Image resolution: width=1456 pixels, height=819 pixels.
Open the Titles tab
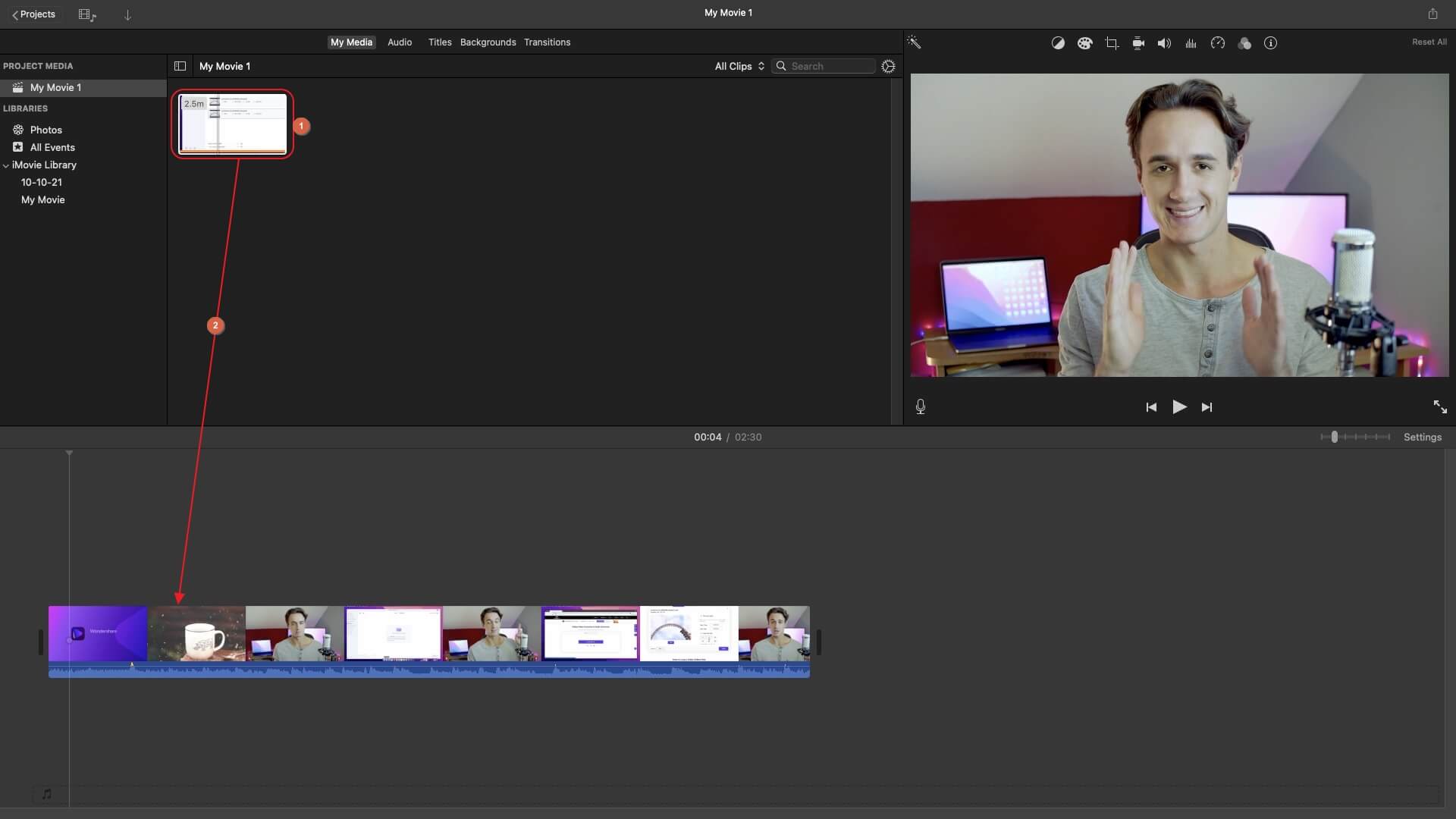[x=440, y=42]
